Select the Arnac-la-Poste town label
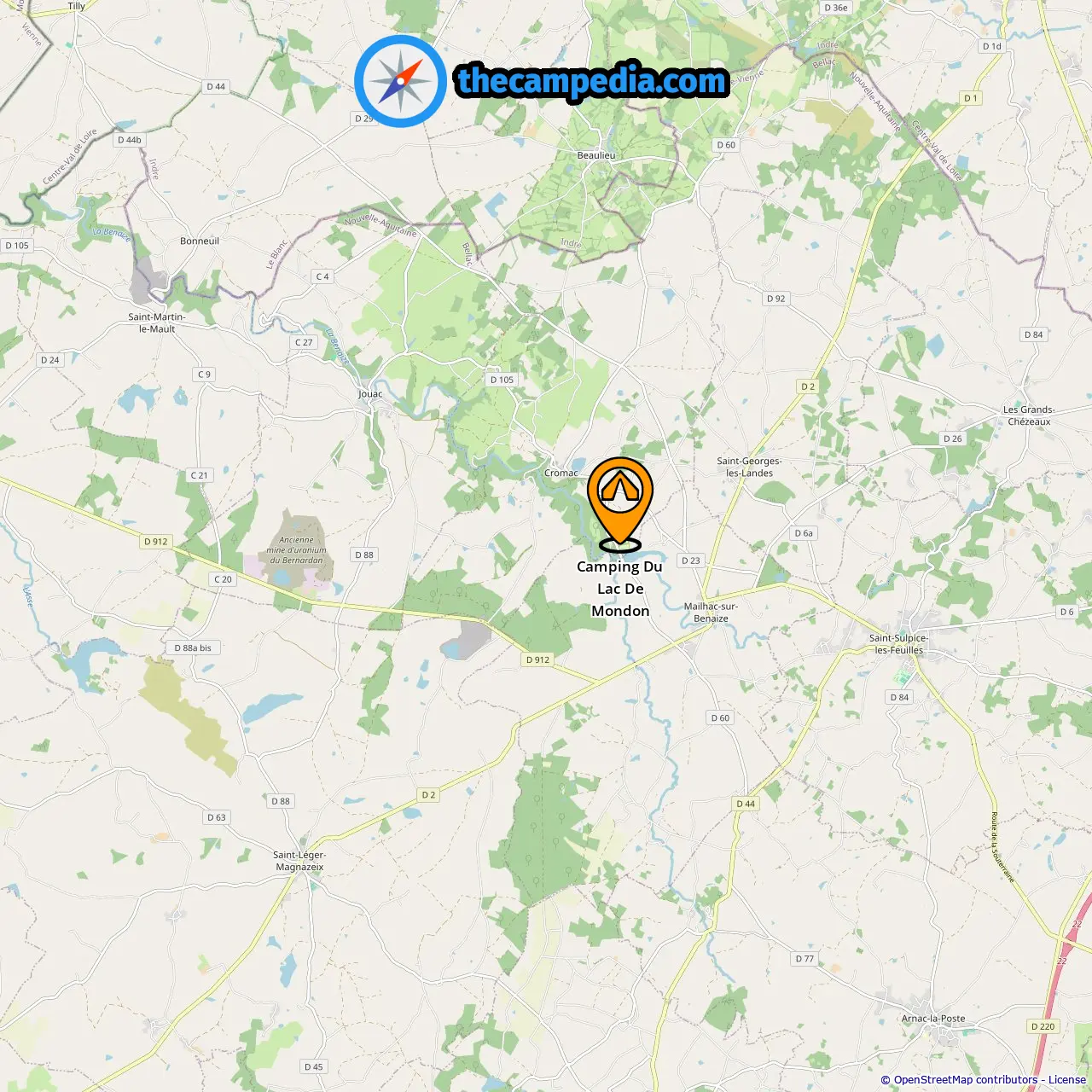Image resolution: width=1092 pixels, height=1092 pixels. (x=933, y=1019)
